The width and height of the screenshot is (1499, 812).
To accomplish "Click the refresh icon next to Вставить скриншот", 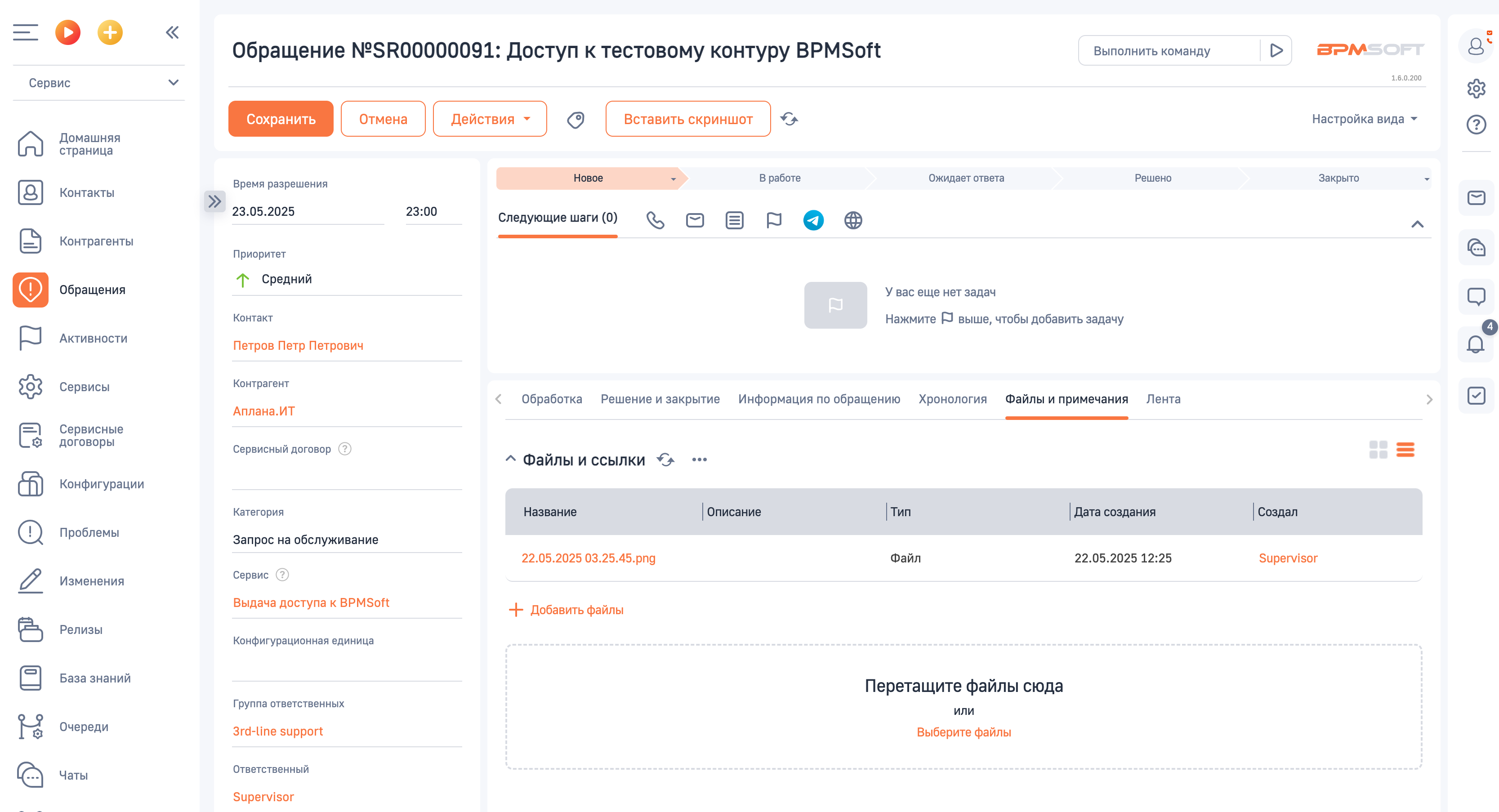I will click(789, 119).
